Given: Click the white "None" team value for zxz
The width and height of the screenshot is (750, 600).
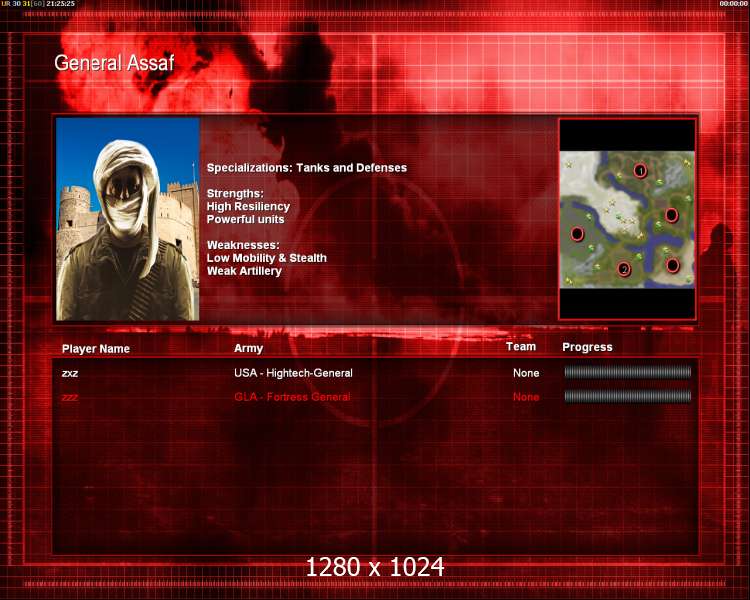Looking at the screenshot, I should [x=526, y=373].
